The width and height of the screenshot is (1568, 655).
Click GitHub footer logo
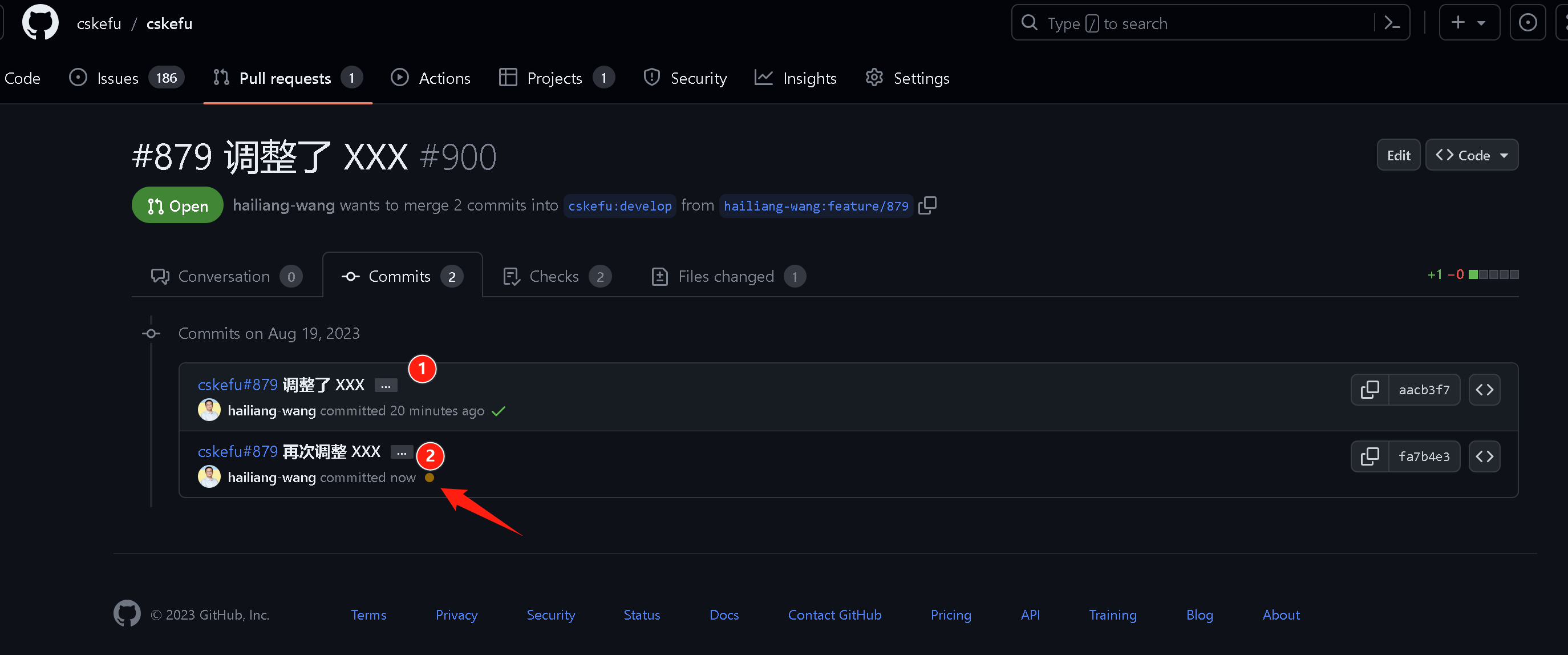(x=127, y=613)
